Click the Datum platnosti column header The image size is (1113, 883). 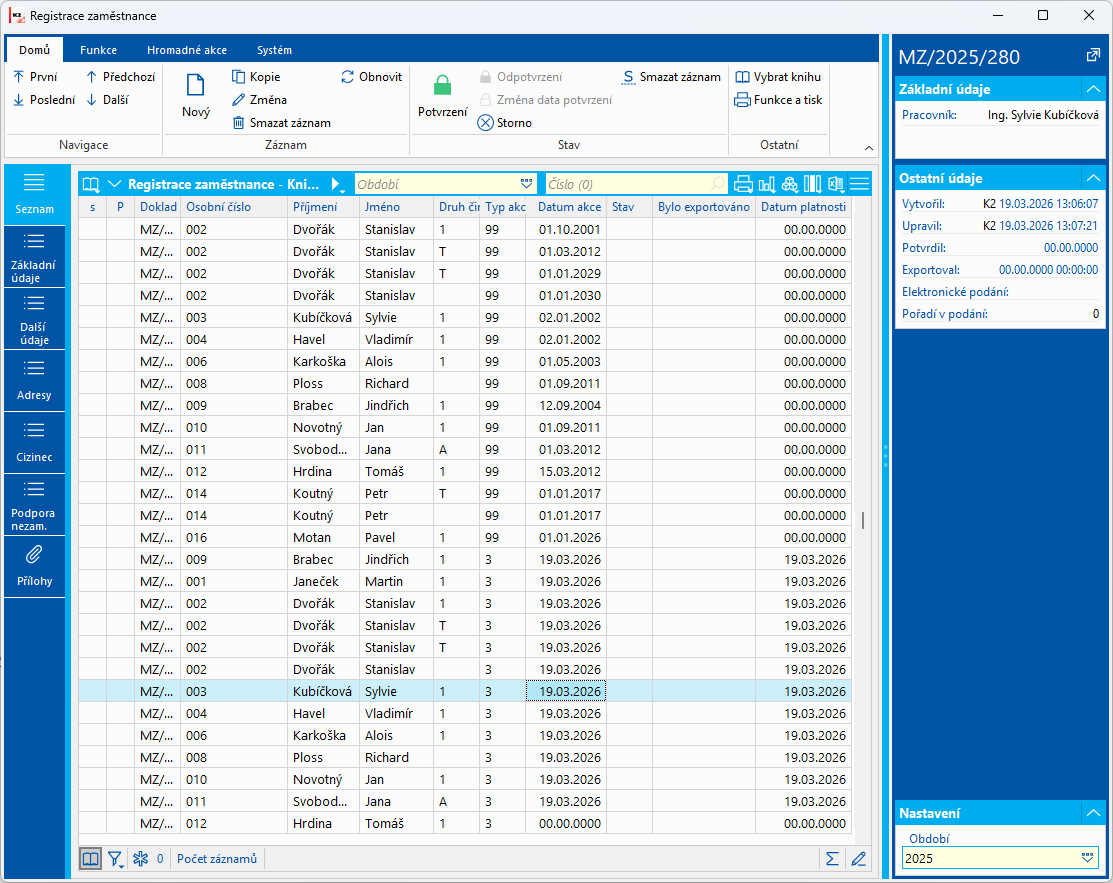pos(803,207)
